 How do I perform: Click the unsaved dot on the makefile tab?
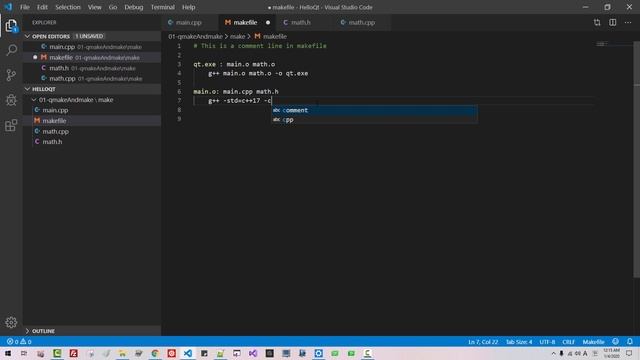coord(268,22)
